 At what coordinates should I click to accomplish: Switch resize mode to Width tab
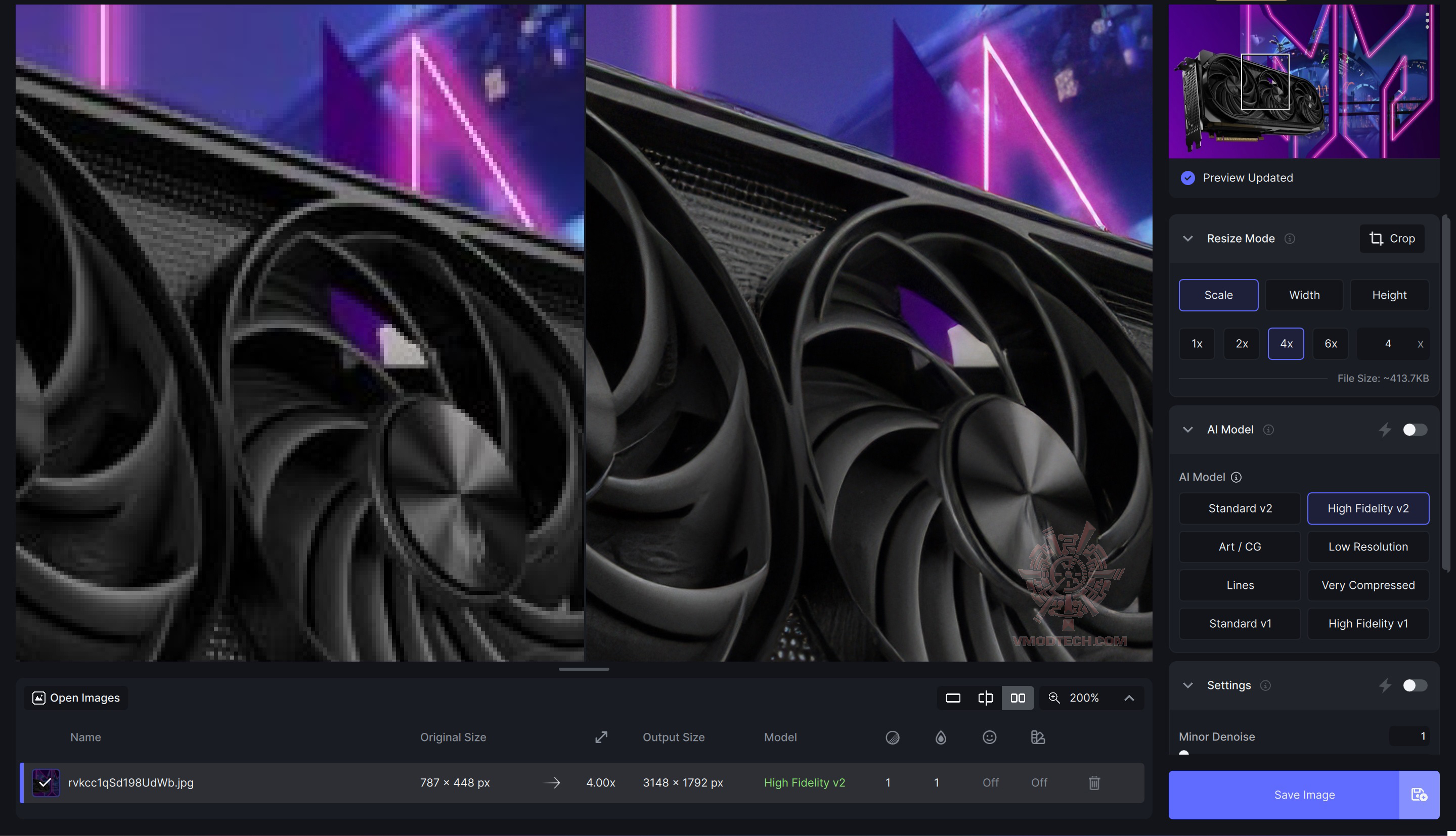[1304, 295]
